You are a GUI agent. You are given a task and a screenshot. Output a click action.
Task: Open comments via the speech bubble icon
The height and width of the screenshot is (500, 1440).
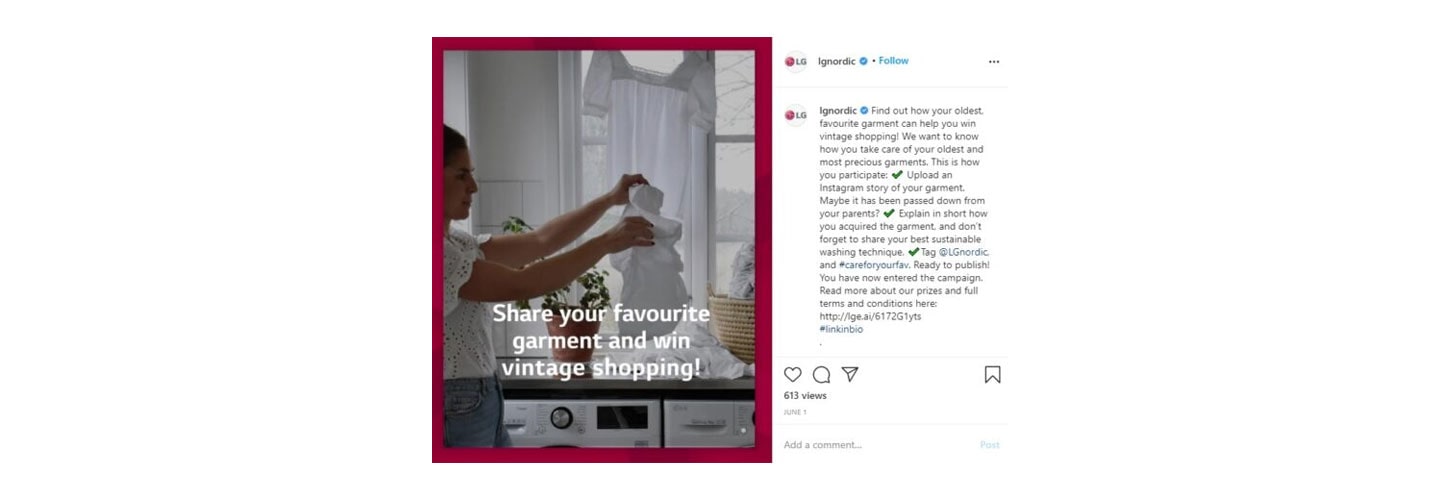click(x=822, y=375)
